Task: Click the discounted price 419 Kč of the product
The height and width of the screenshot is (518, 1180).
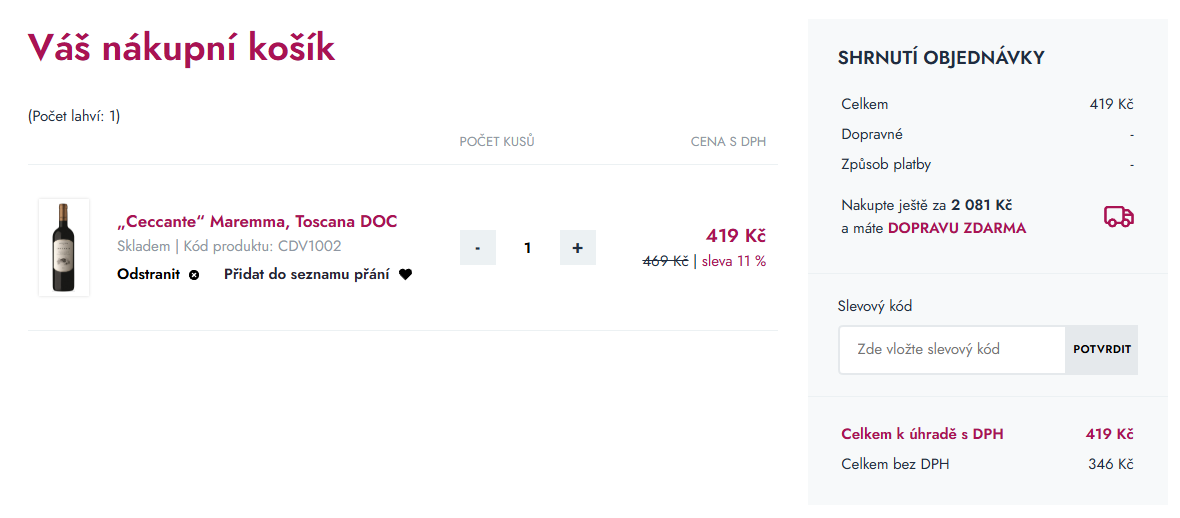Action: tap(735, 236)
